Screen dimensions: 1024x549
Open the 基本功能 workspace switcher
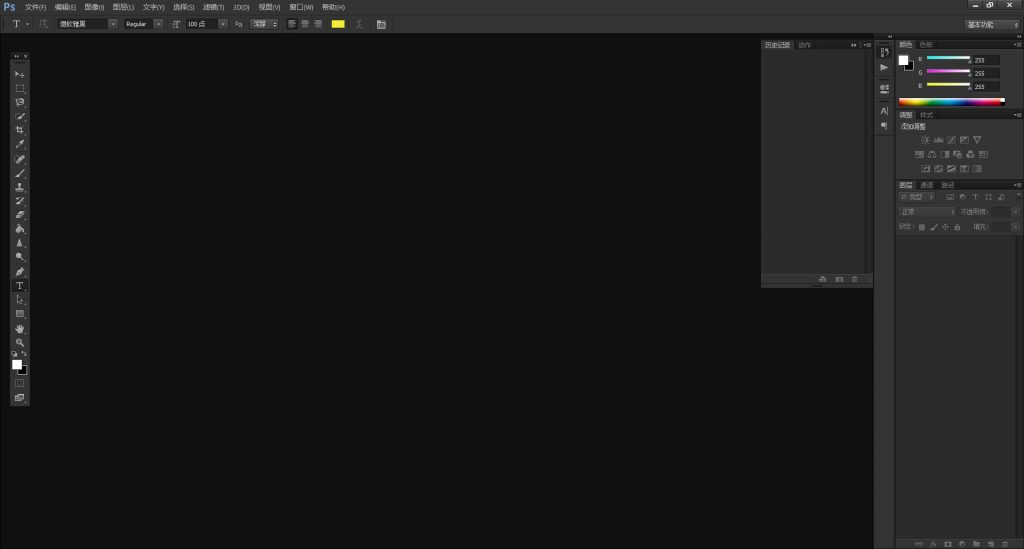pyautogui.click(x=993, y=24)
